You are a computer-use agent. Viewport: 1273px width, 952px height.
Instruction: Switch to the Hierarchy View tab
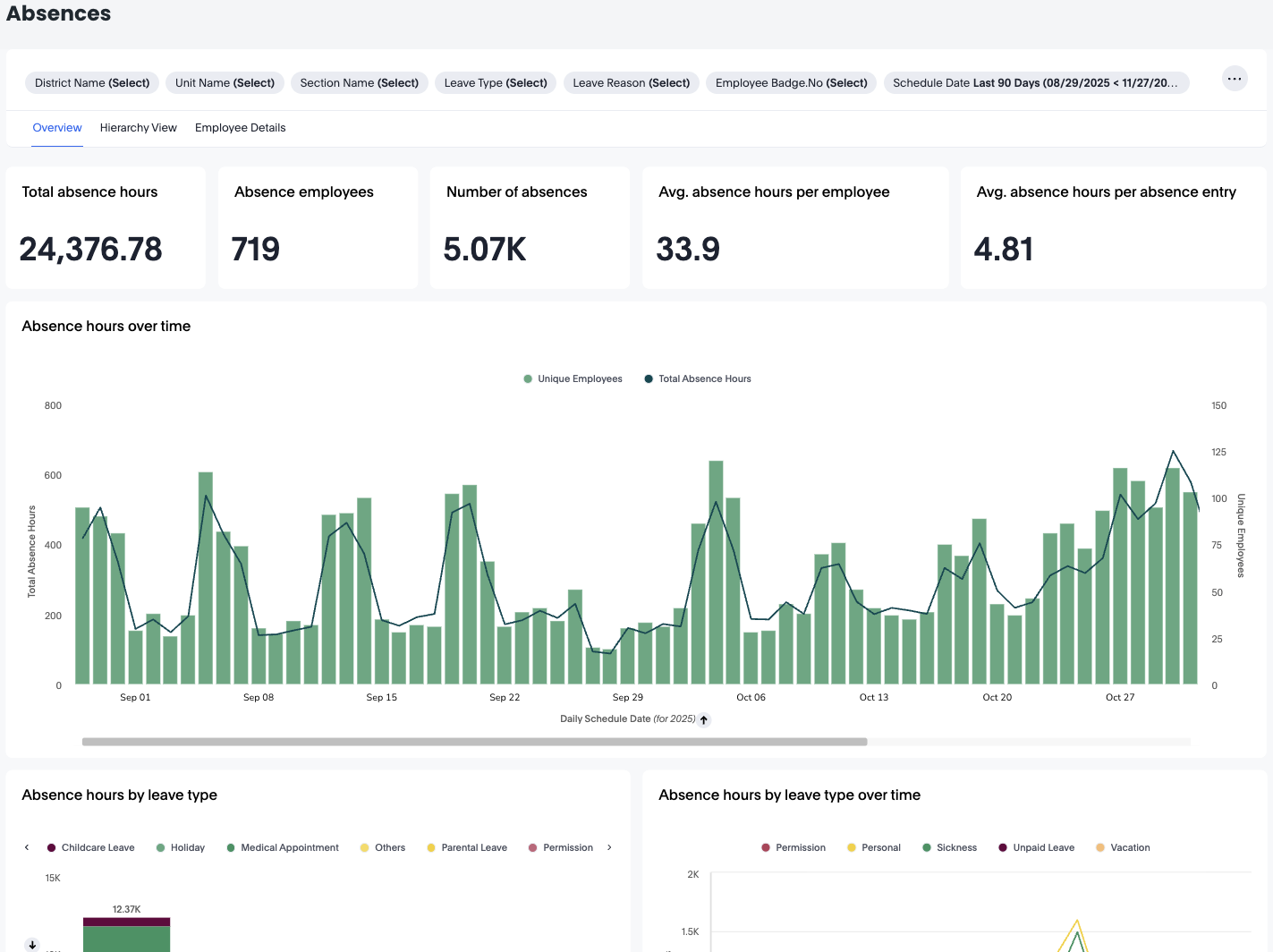[x=139, y=128]
